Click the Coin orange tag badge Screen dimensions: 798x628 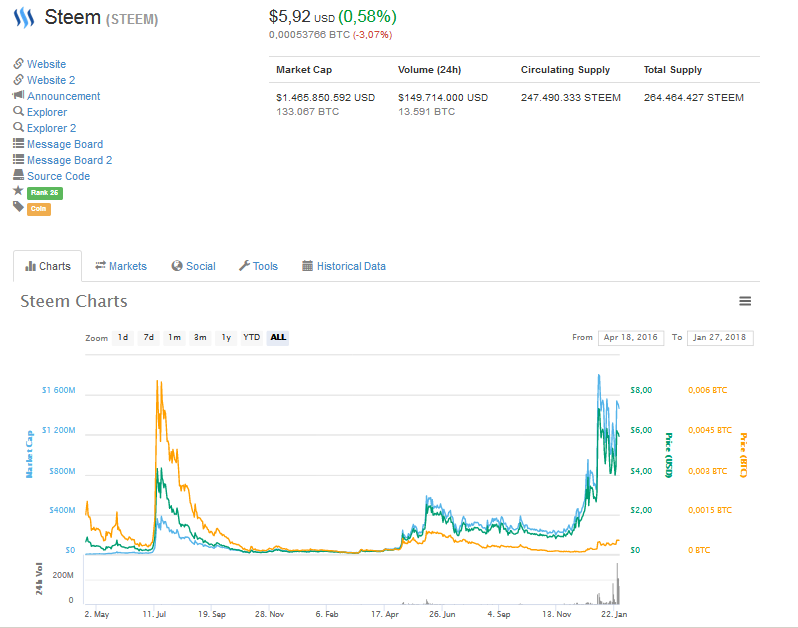pos(39,209)
